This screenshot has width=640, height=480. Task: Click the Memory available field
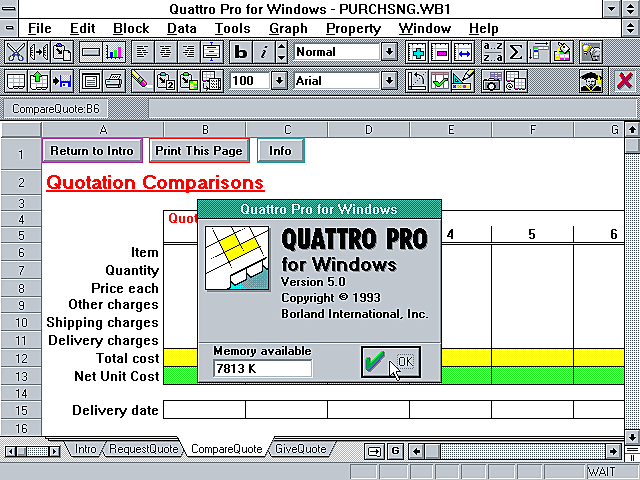pos(262,369)
